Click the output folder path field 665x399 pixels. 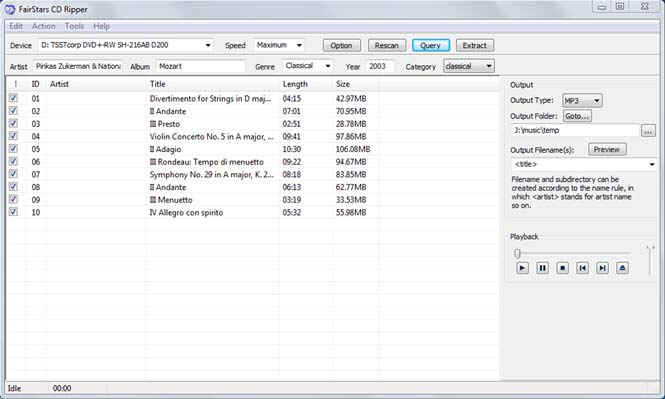coord(575,131)
